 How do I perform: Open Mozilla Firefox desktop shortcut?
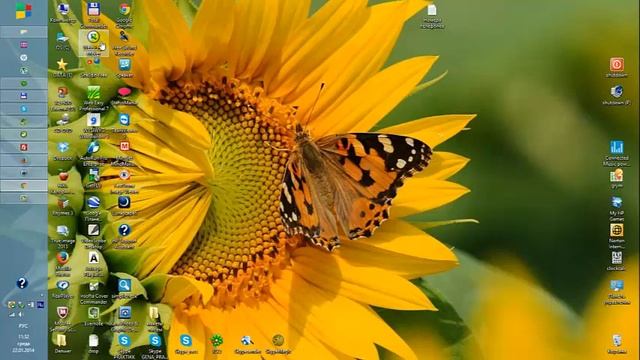pyautogui.click(x=63, y=264)
